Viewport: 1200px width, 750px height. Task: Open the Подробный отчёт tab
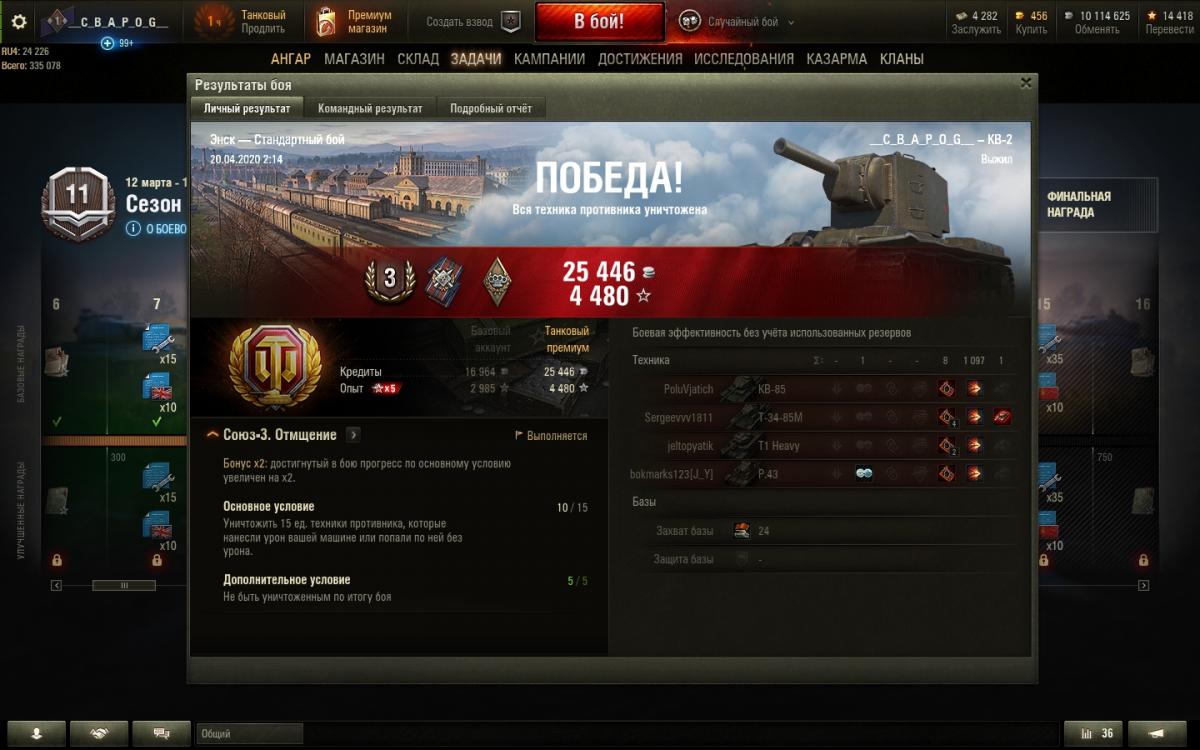click(x=491, y=108)
